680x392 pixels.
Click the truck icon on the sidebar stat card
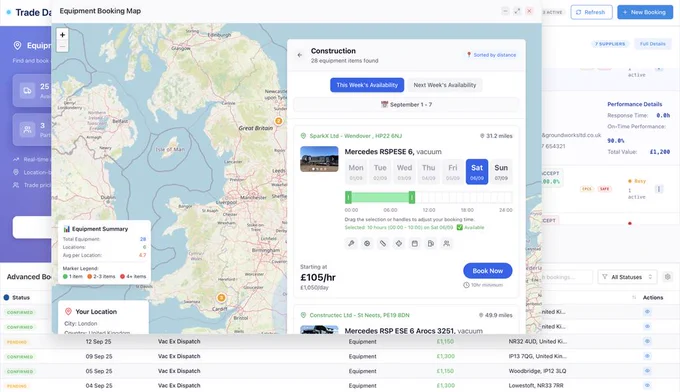(x=27, y=91)
